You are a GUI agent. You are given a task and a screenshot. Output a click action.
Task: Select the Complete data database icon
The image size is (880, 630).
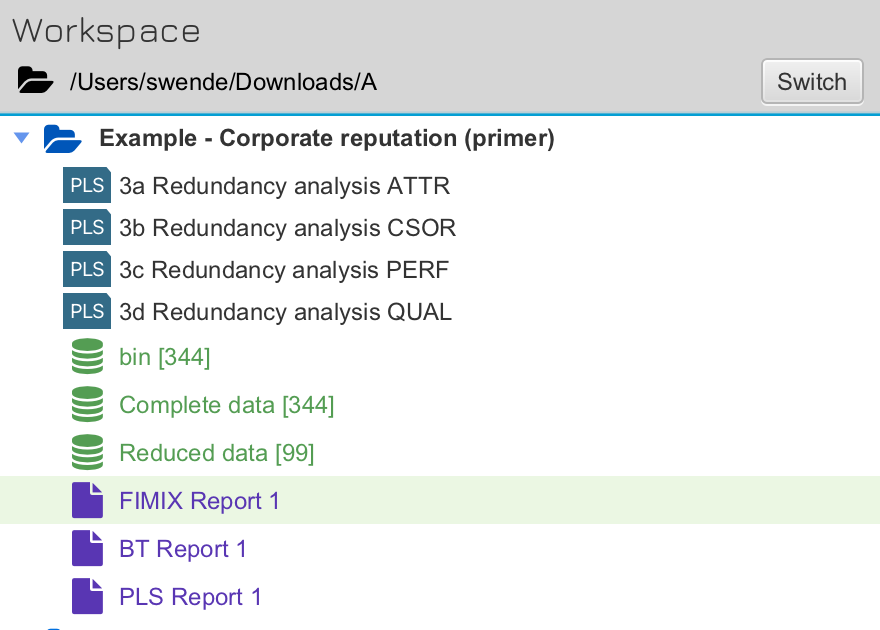[x=88, y=405]
